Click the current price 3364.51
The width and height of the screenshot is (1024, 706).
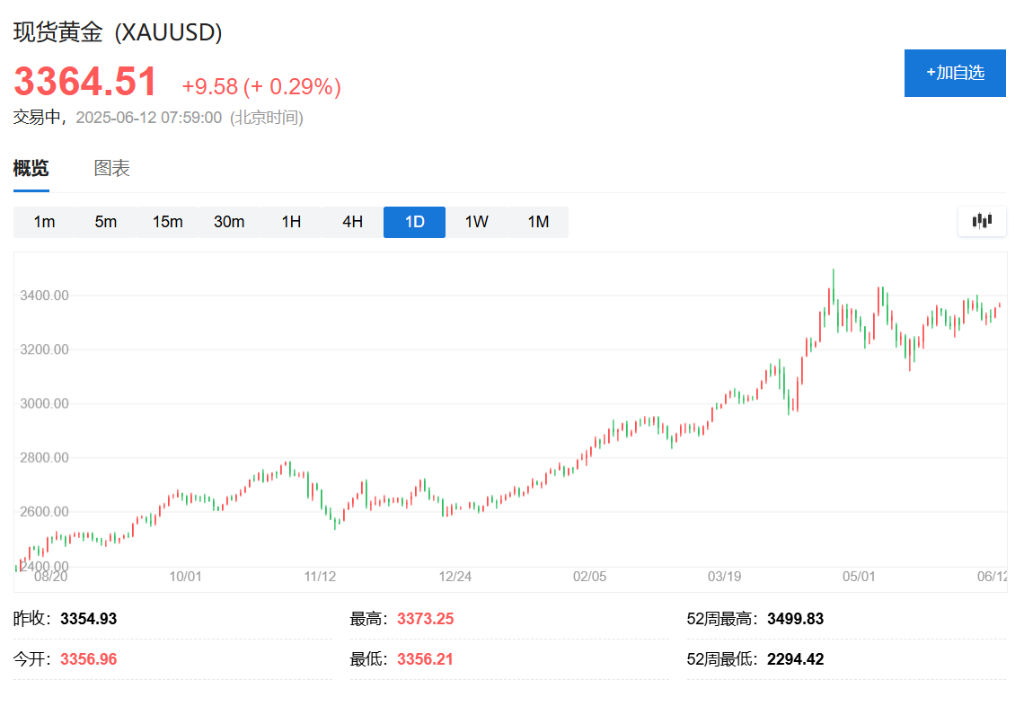click(85, 81)
